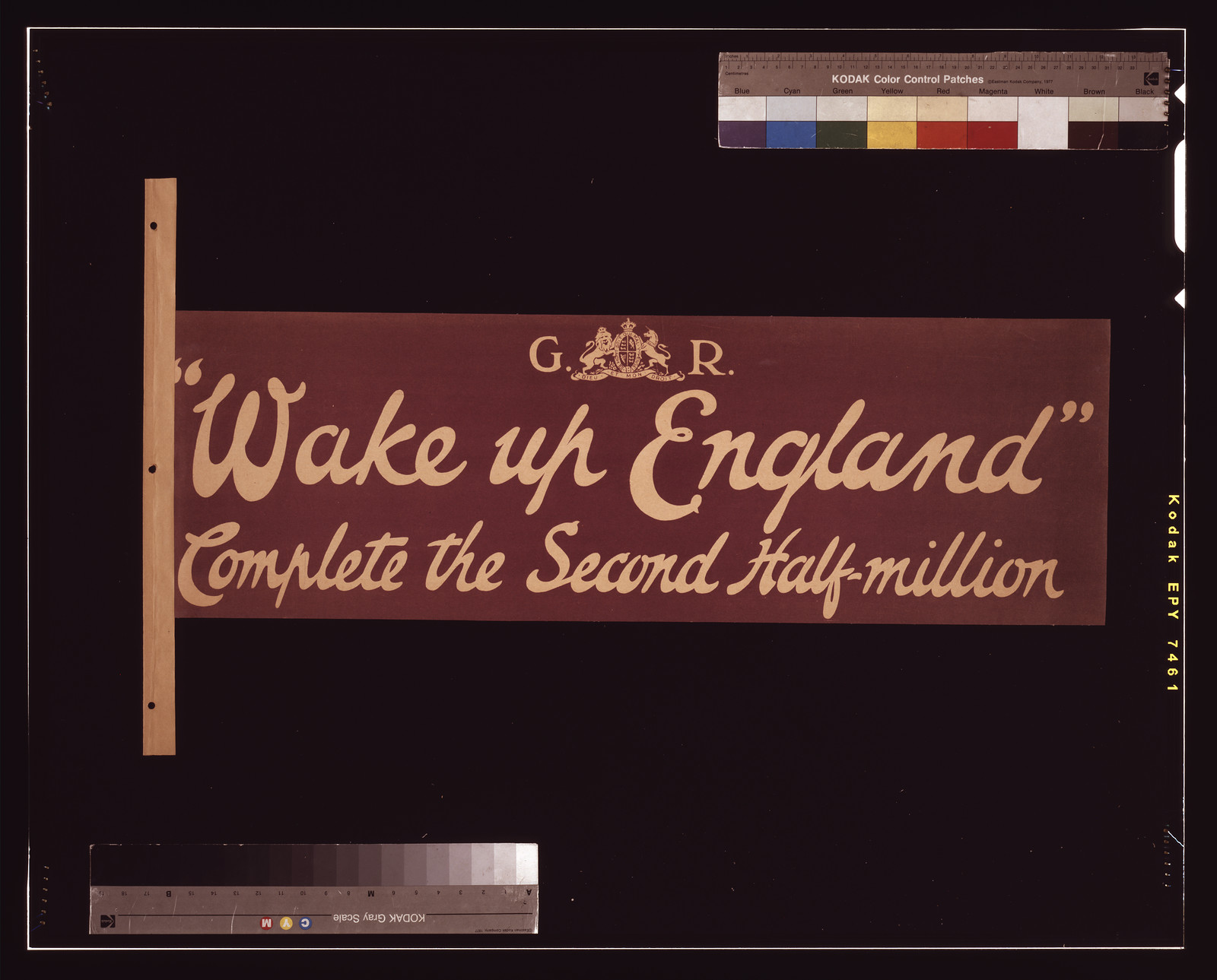Viewport: 1217px width, 980px height.
Task: Click the yellow Y circle on gray scale
Action: [286, 923]
